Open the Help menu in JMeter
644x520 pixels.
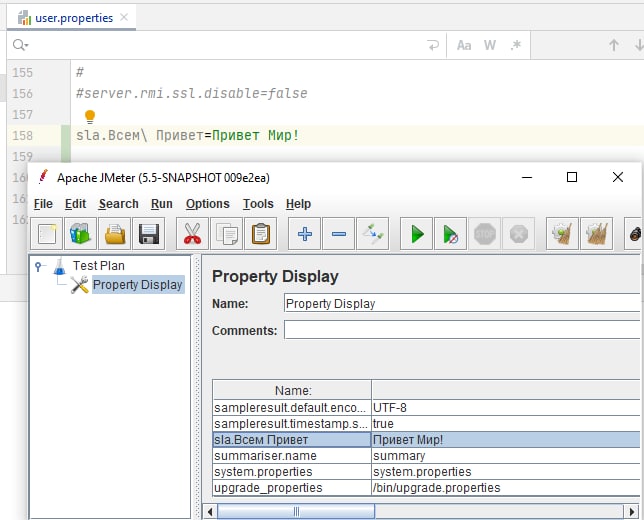[298, 204]
